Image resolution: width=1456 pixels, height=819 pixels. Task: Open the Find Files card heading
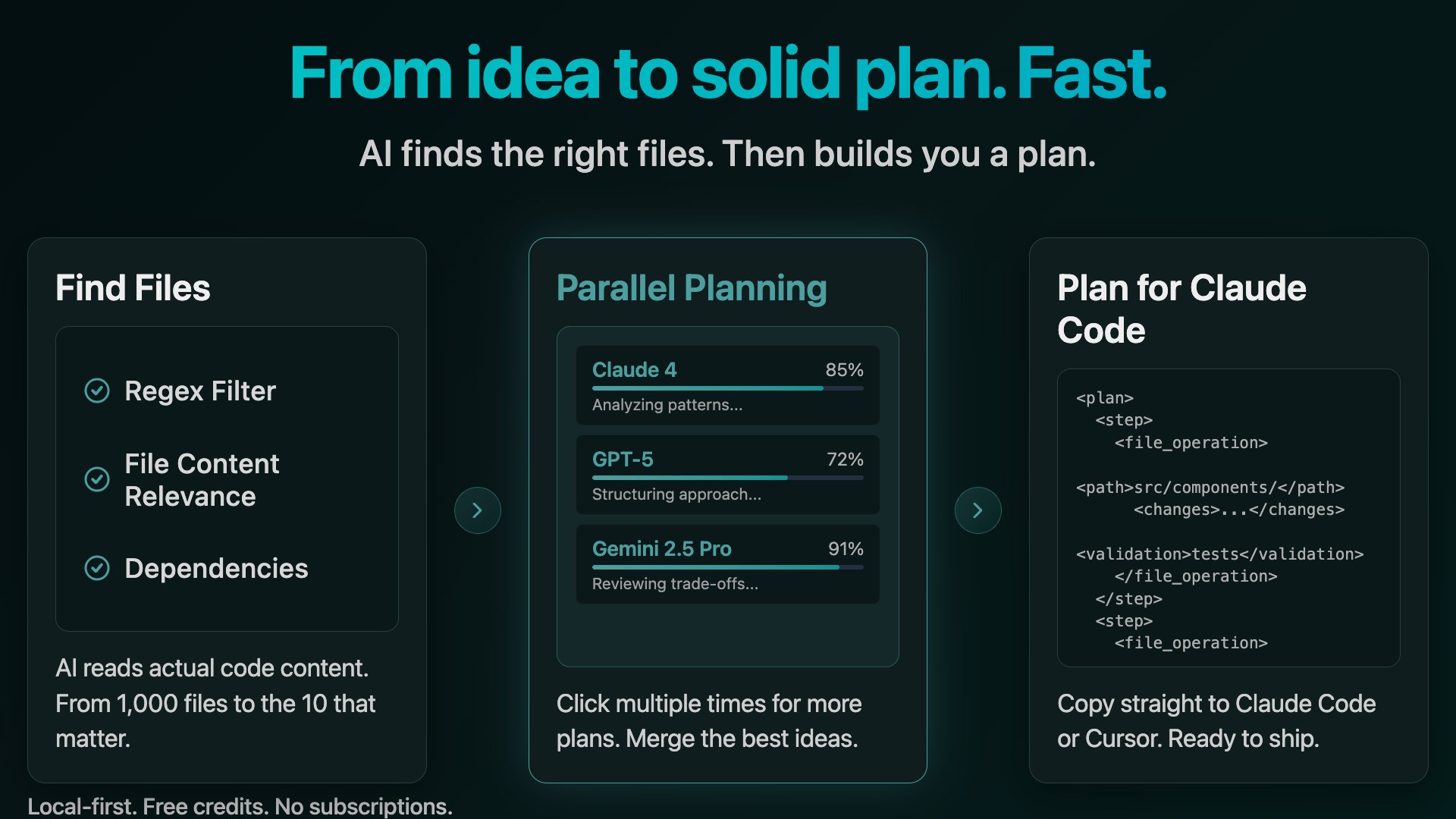click(x=133, y=288)
